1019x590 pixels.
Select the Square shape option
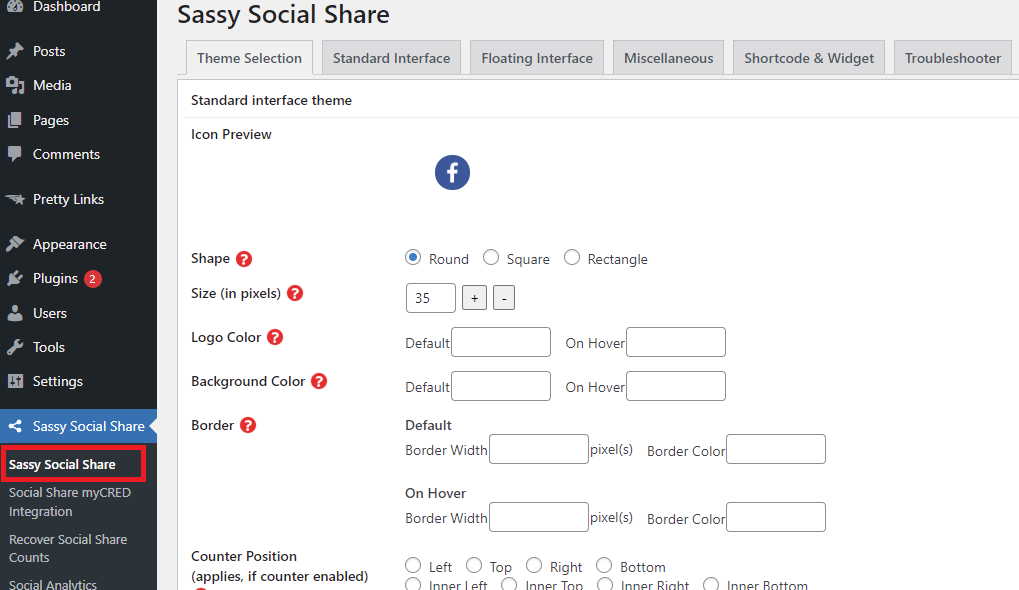coord(491,257)
